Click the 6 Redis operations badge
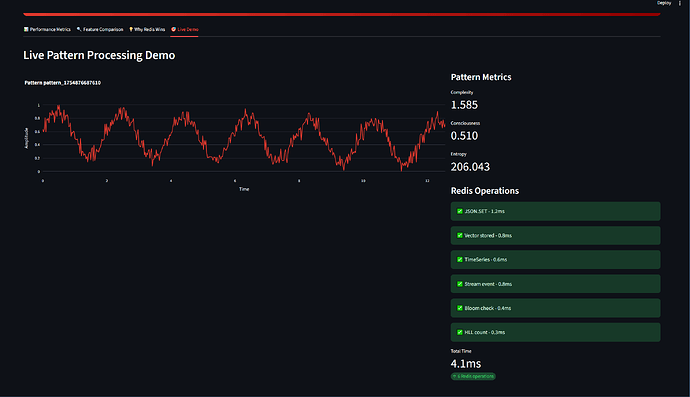 point(473,376)
